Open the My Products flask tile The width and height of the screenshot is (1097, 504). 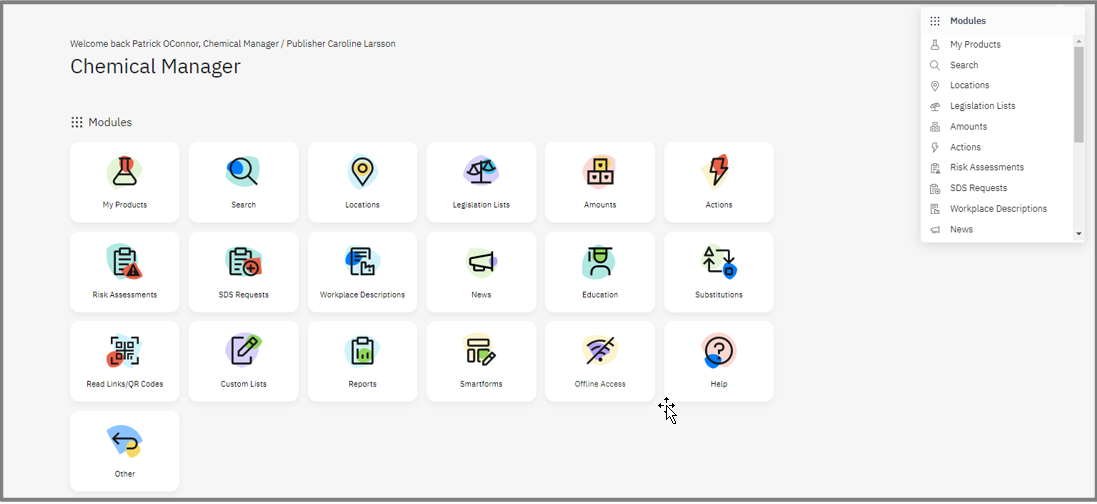pos(125,181)
